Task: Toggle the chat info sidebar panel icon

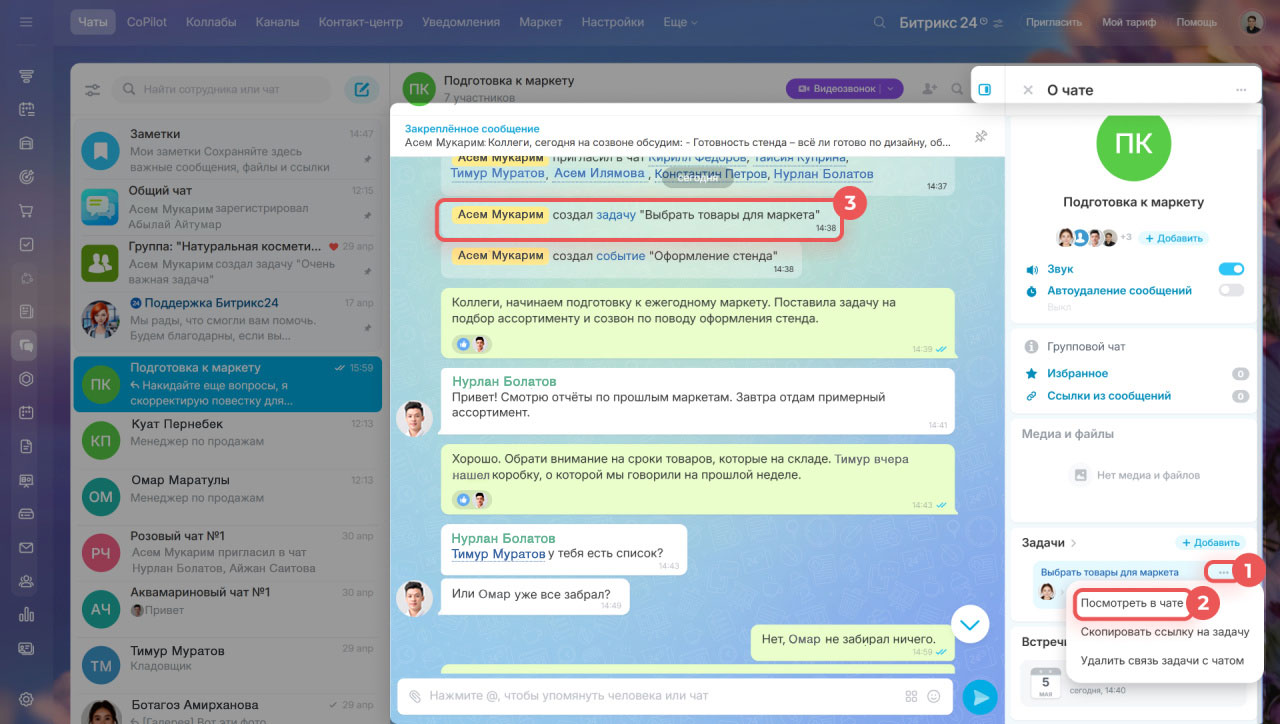Action: (984, 90)
